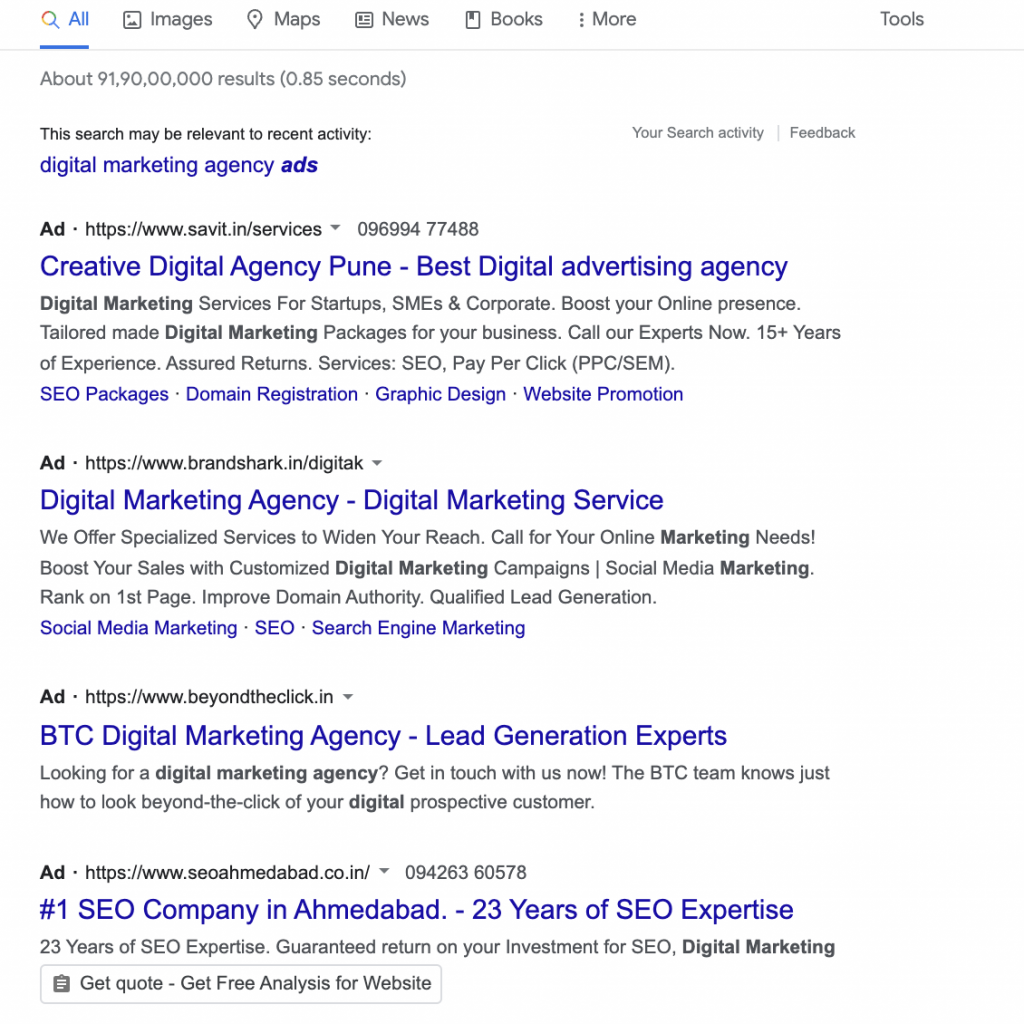Click the Images tab picture icon
Image resolution: width=1024 pixels, height=1024 pixels.
pyautogui.click(x=132, y=20)
